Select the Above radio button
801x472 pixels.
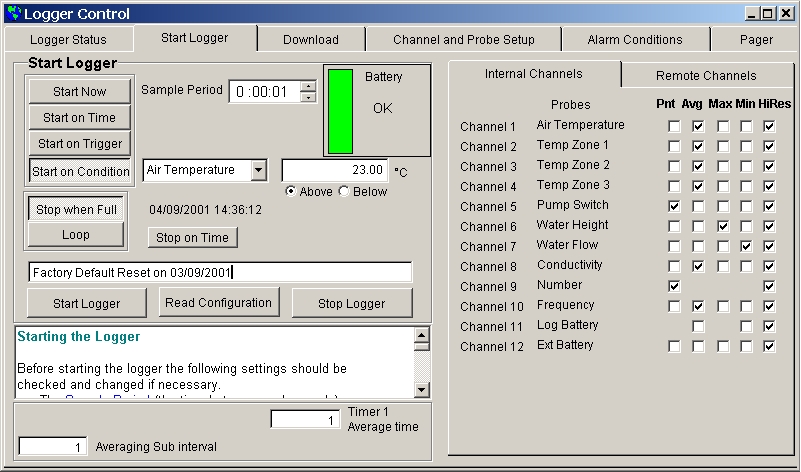[291, 192]
